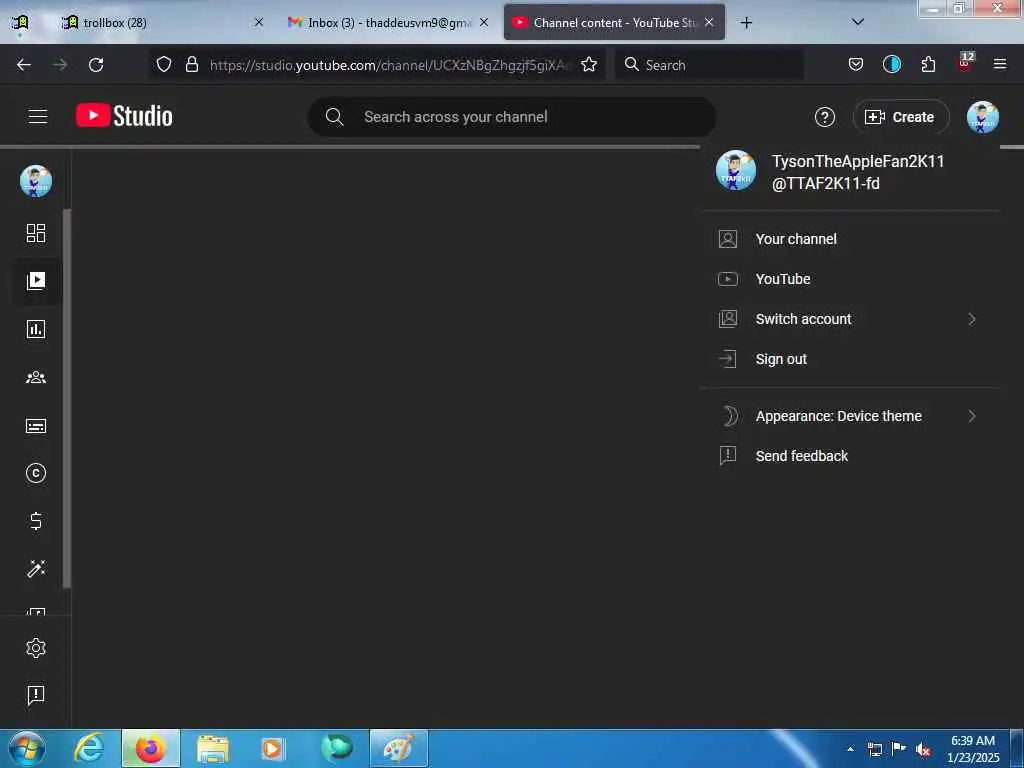Screen dimensions: 1024x768
Task: Open the Analytics sidebar icon
Action: tap(36, 329)
